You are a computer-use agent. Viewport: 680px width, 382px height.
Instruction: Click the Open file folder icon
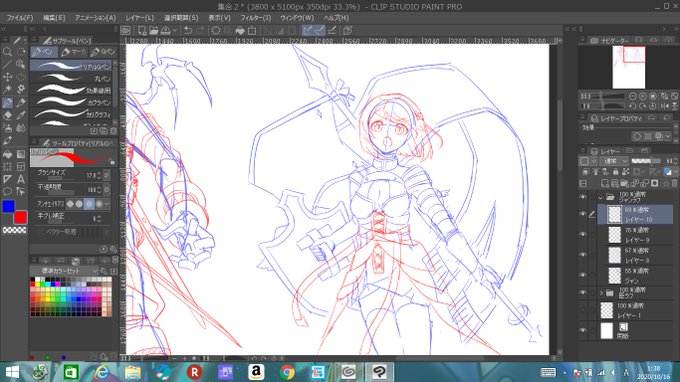(x=154, y=30)
